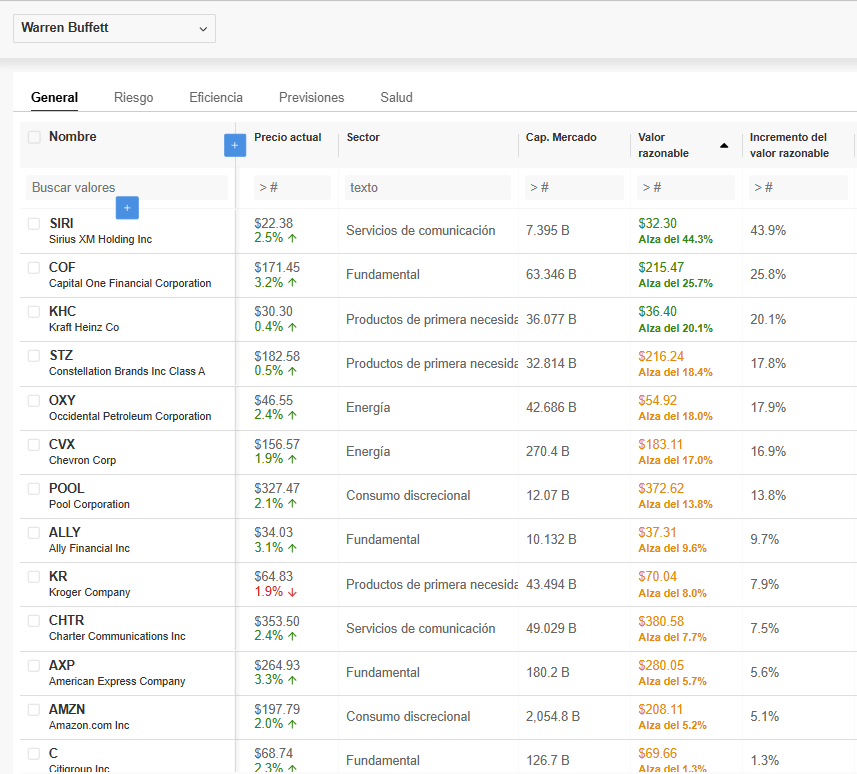This screenshot has height=774, width=857.
Task: Open the ALLY ticker link
Action: point(64,532)
